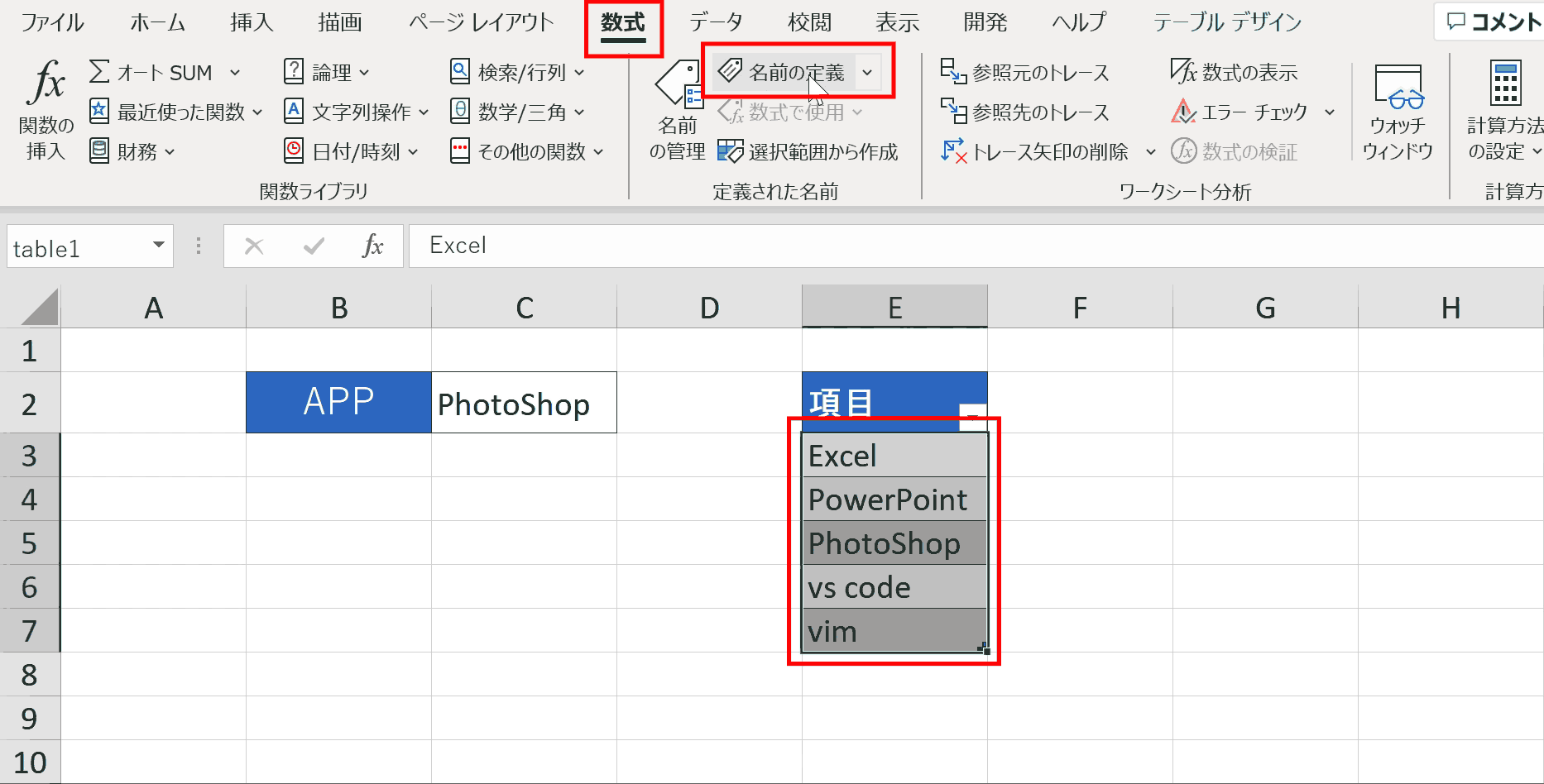Open the Watch Window (ウォッチ ウィンドウ)
The width and height of the screenshot is (1544, 784).
point(1398,112)
